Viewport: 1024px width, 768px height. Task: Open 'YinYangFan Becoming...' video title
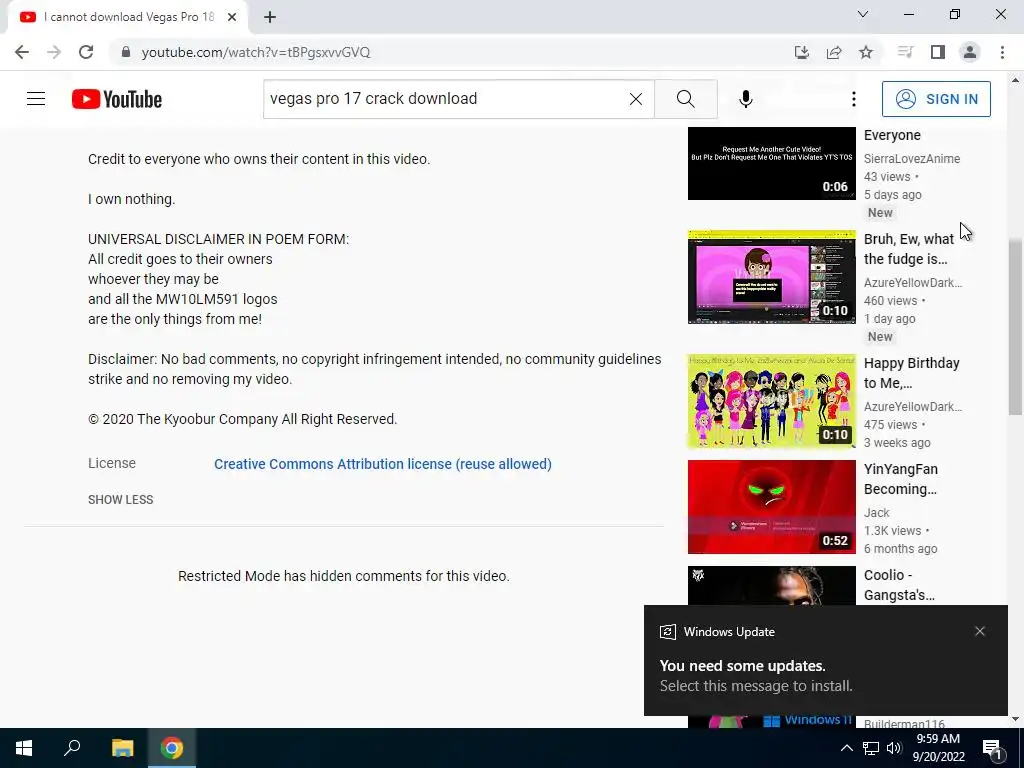pyautogui.click(x=901, y=479)
